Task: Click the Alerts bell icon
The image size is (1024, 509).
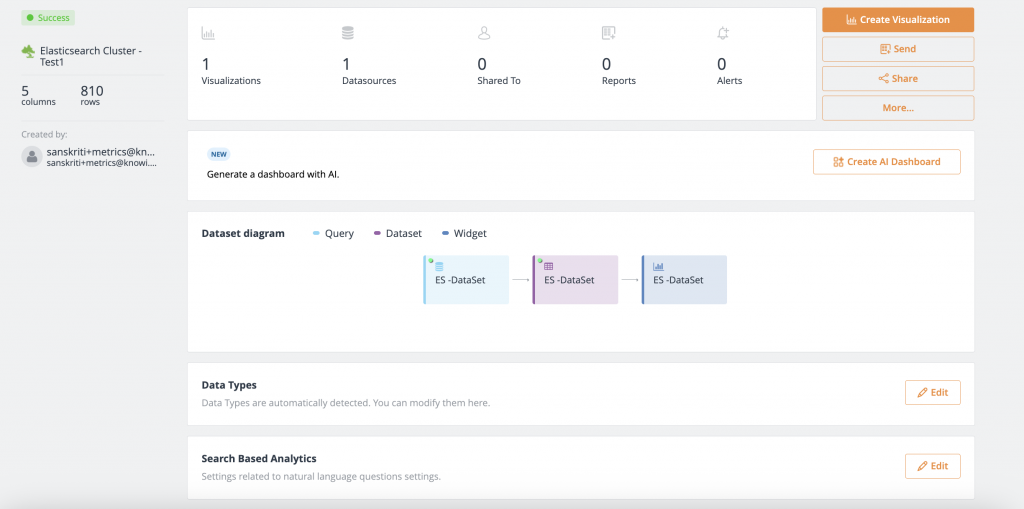Action: coord(723,33)
